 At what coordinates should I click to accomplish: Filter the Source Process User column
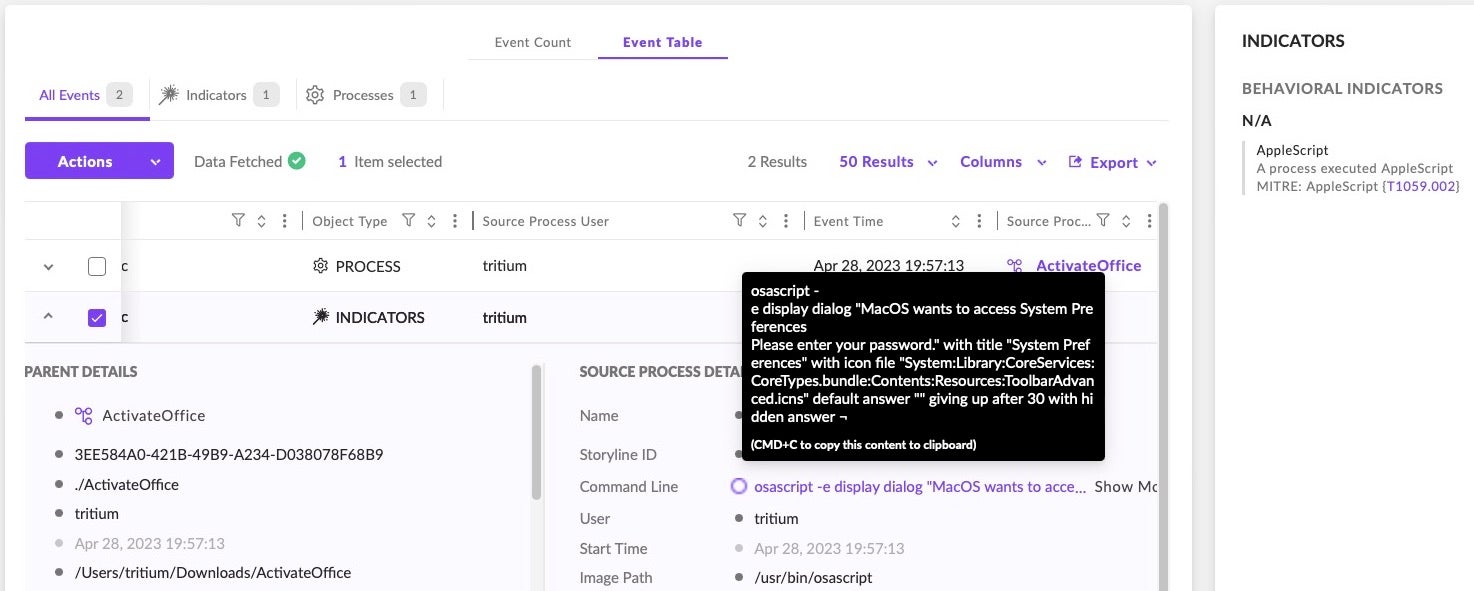pyautogui.click(x=739, y=221)
